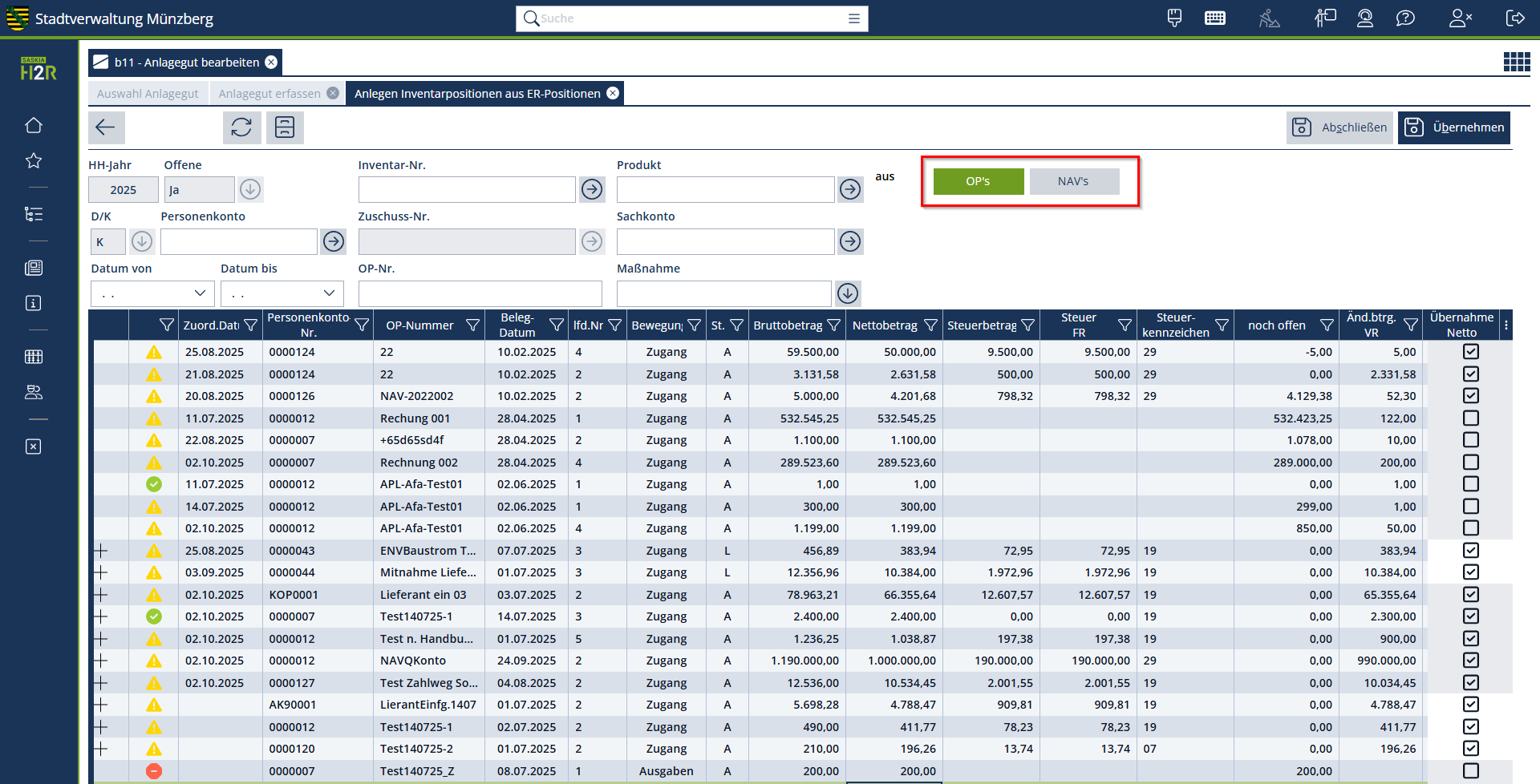Screen dimensions: 1540x784
Task: Open the app grid icon at top right
Action: [x=1516, y=62]
